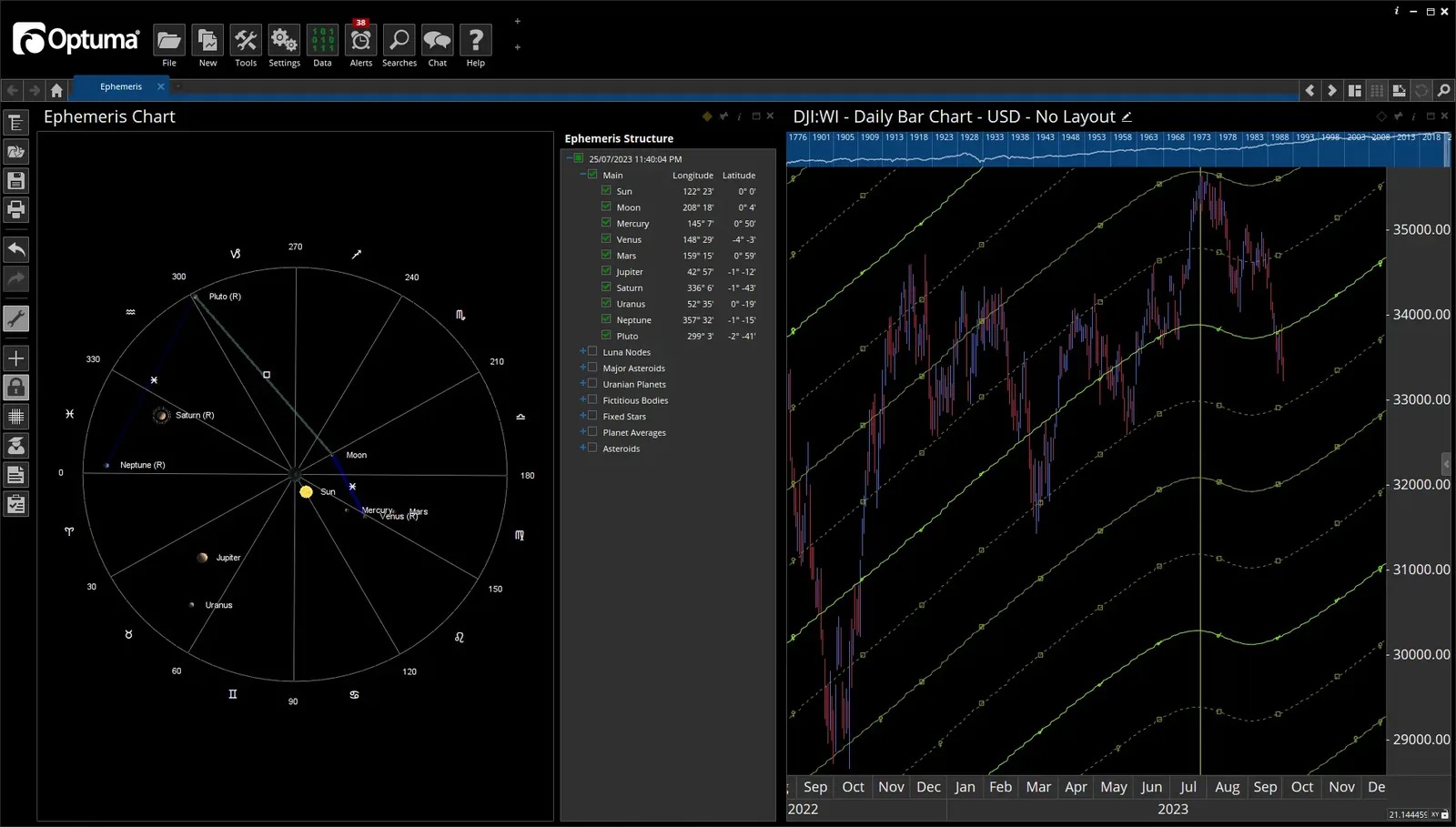This screenshot has width=1456, height=827.
Task: Click the magnifier search icon at top right
Action: [x=1443, y=90]
